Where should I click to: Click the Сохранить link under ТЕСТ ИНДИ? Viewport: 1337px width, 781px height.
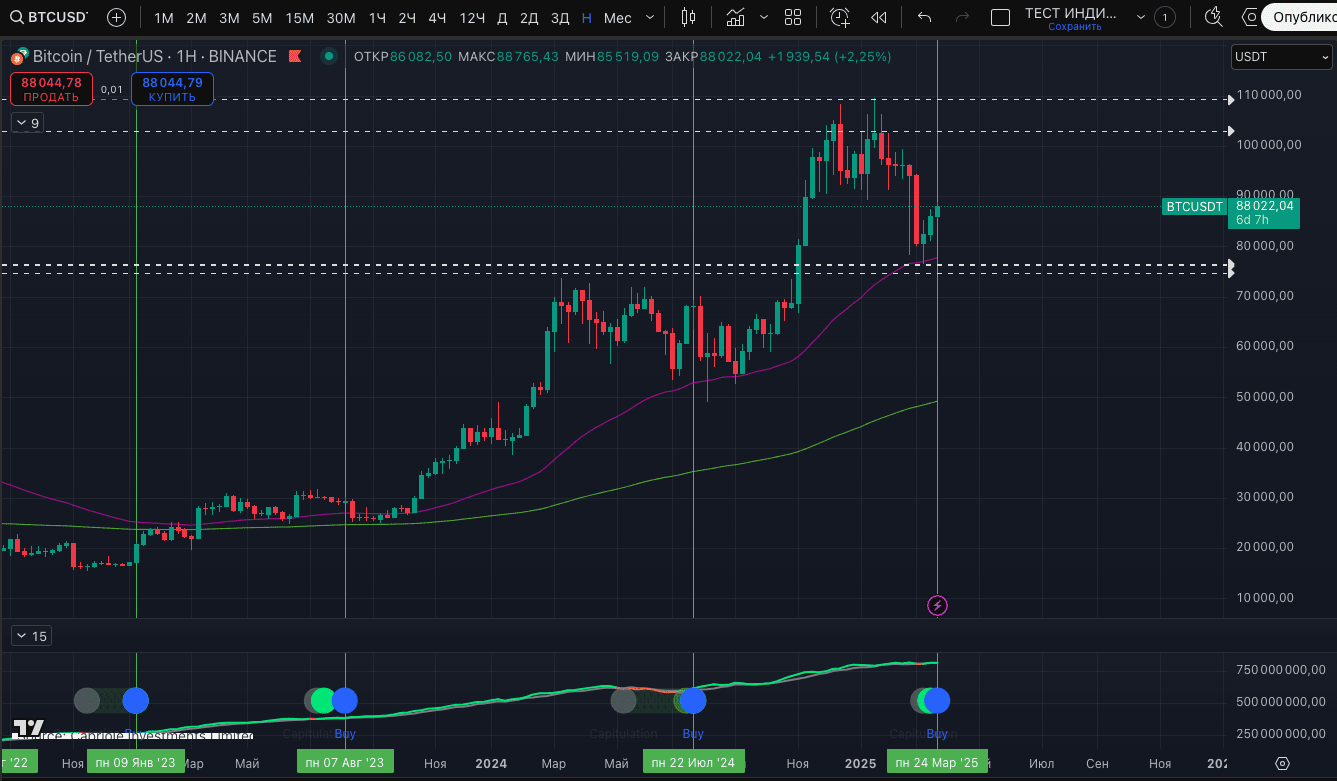click(1074, 27)
